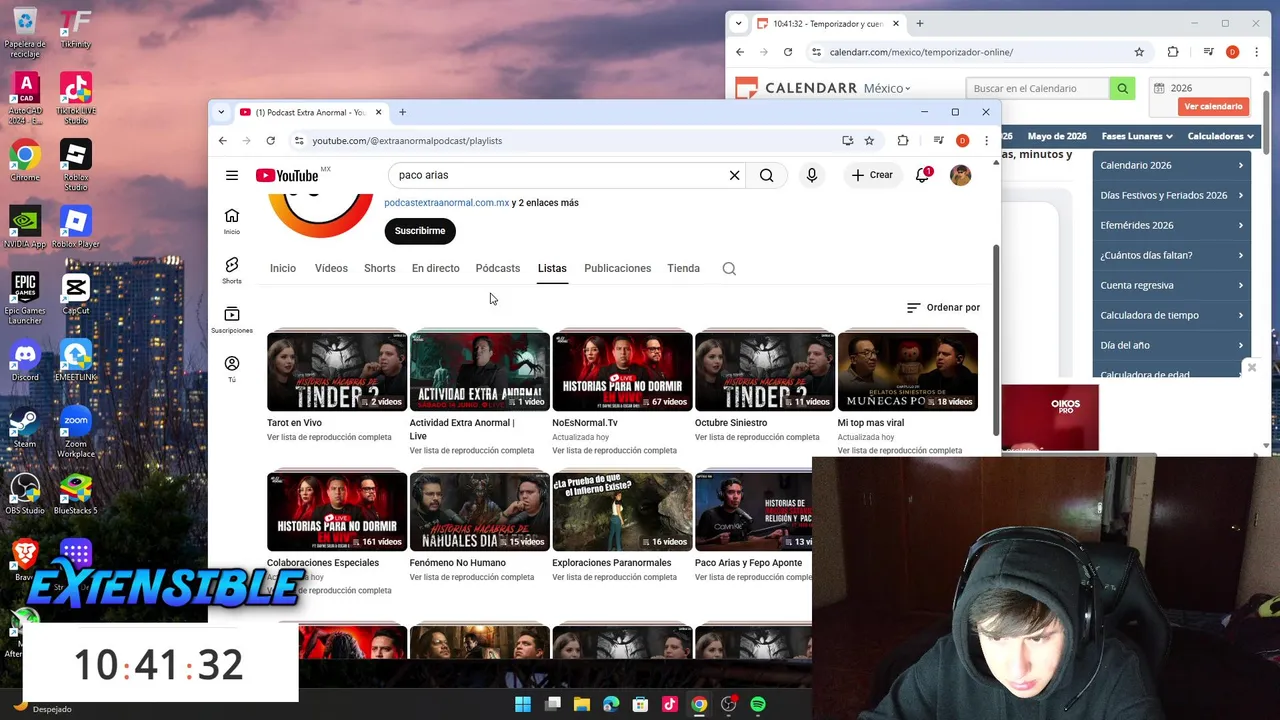Open the three-dot Chrome menu of YouTube window
This screenshot has height=720, width=1280.
[x=986, y=141]
